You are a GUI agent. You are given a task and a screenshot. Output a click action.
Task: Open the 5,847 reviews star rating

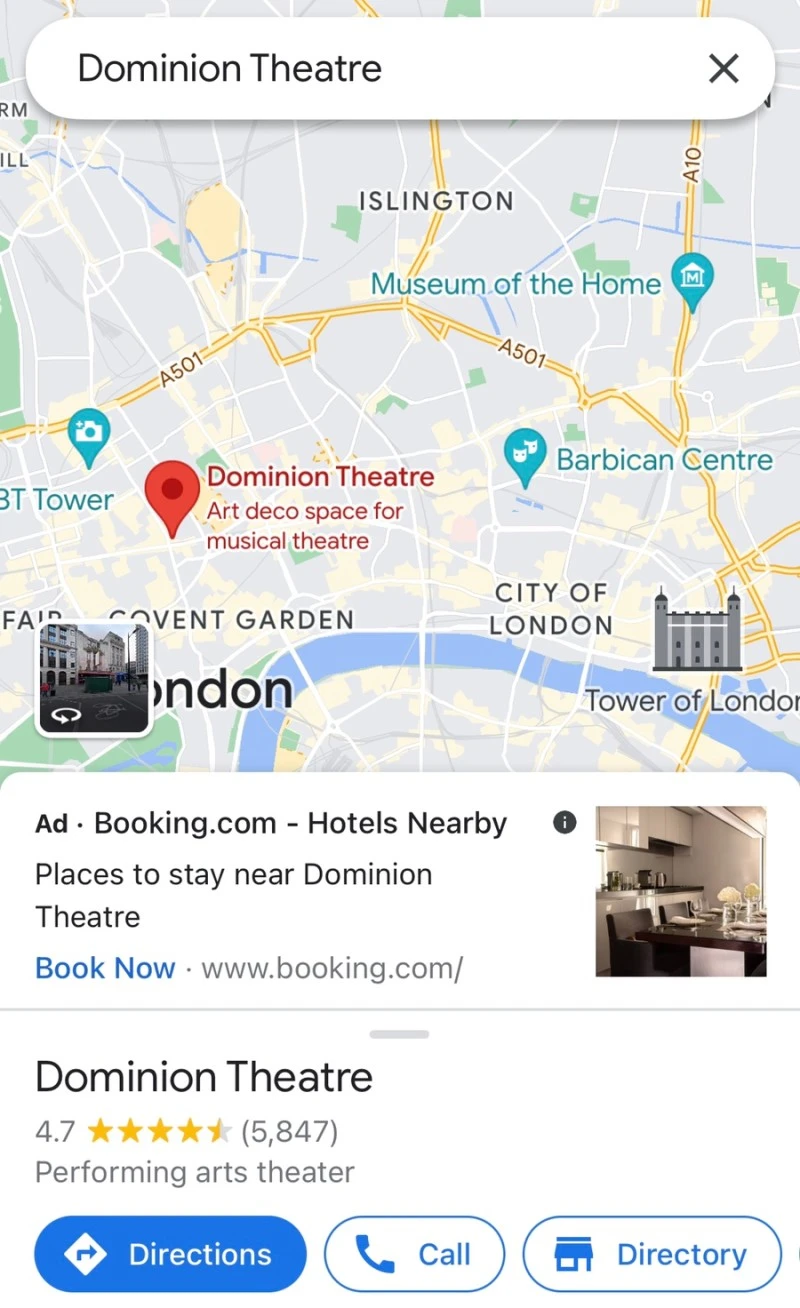click(x=187, y=1131)
